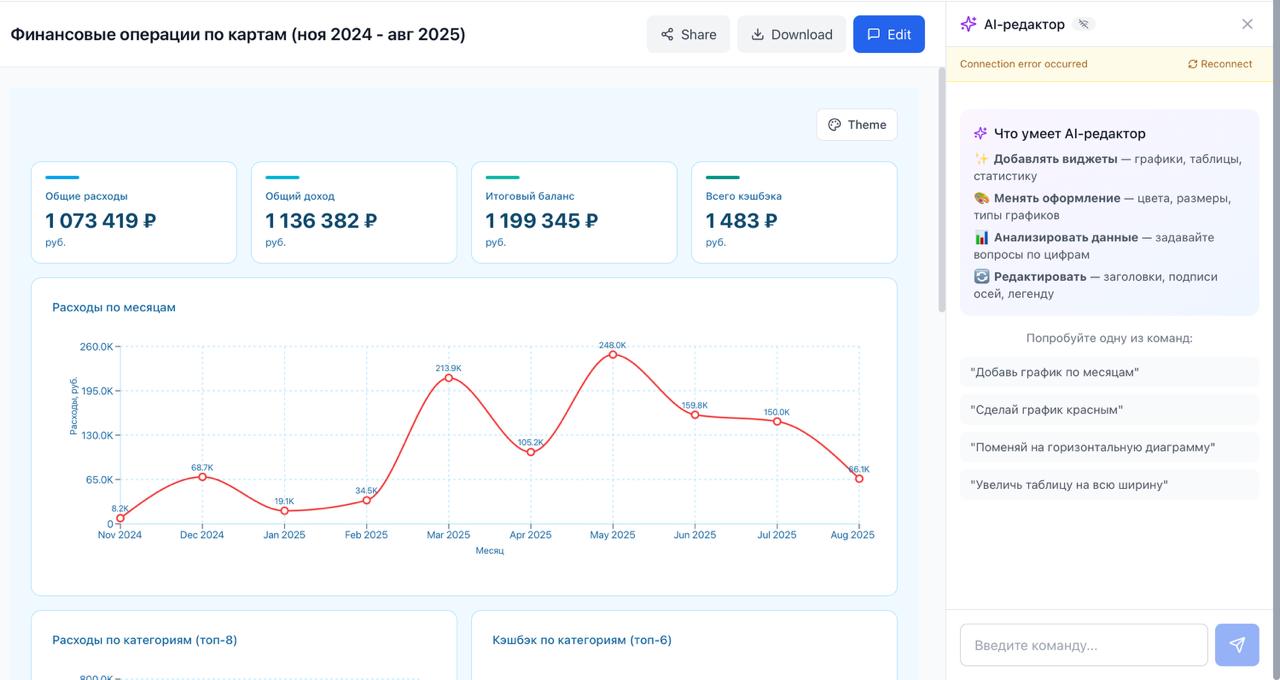
Task: Click the disconnected badge next to AI-редактор title
Action: coord(1081,23)
